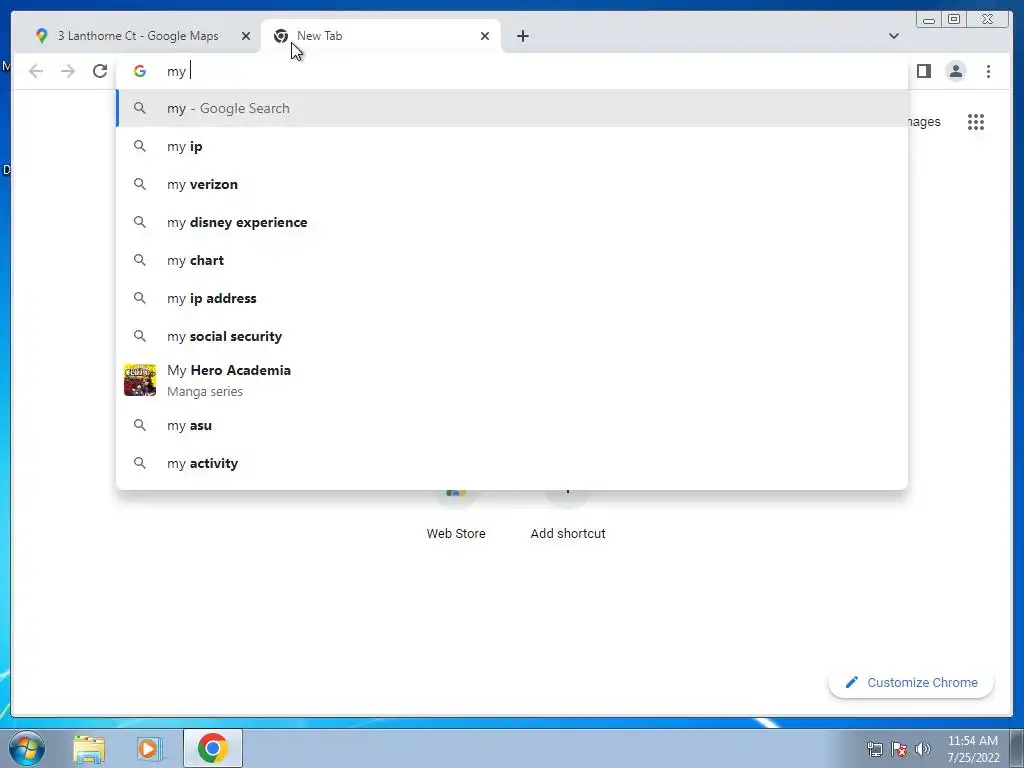1024x768 pixels.
Task: Switch to the 3 Lanthorne Ct Google Maps tab
Action: click(138, 36)
